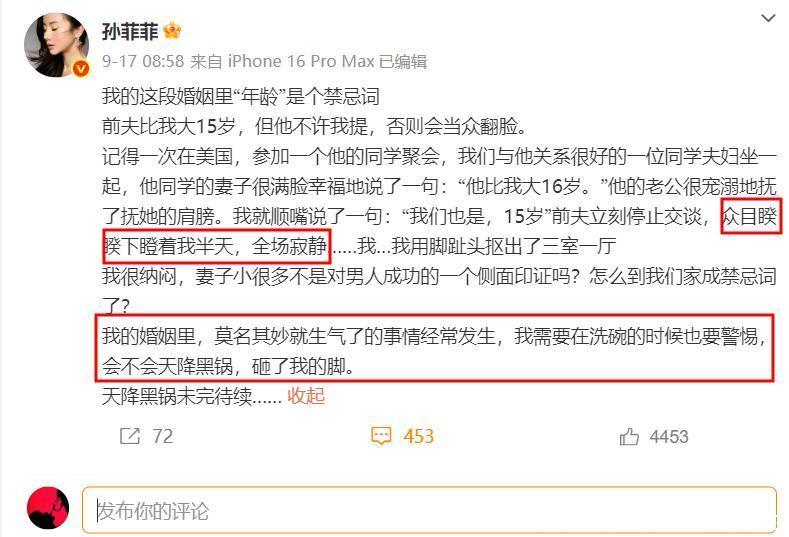The height and width of the screenshot is (537, 789).
Task: Click the 天降黑锅未完待续 text line
Action: [x=191, y=396]
